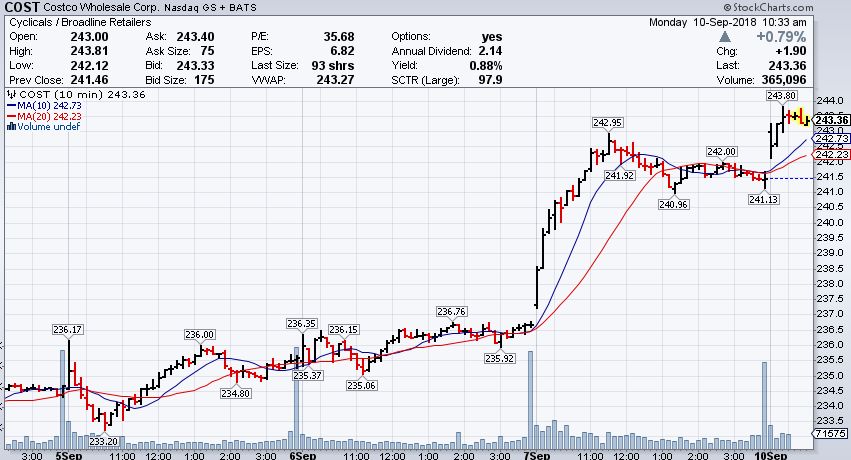
Task: Click the MA(20) 242.23 axis tag
Action: pos(831,155)
